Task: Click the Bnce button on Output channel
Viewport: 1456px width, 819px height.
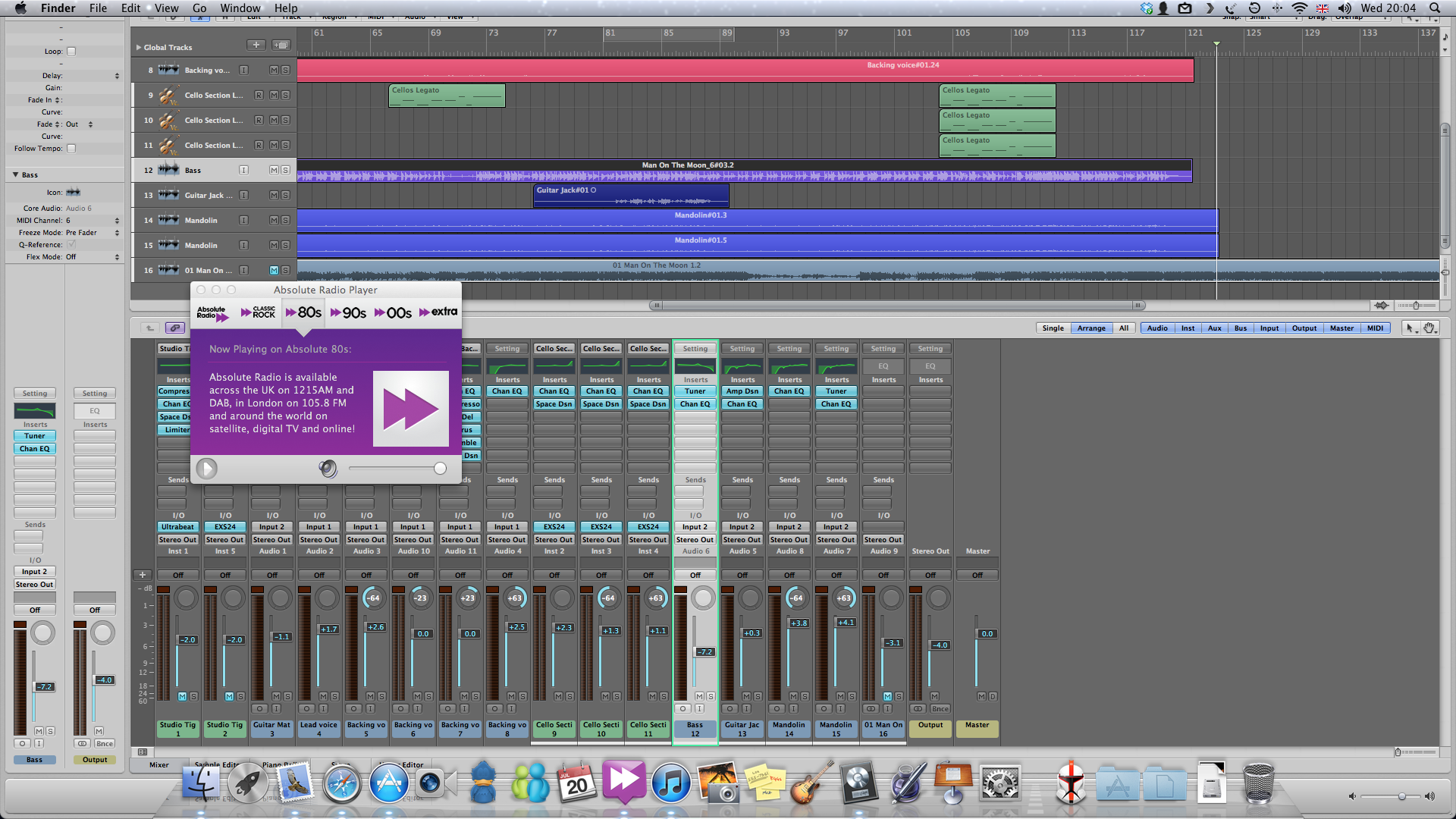Action: (940, 709)
